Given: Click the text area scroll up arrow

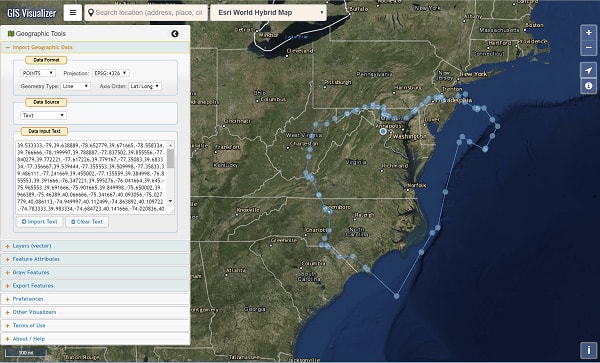Looking at the screenshot, I should (x=170, y=145).
